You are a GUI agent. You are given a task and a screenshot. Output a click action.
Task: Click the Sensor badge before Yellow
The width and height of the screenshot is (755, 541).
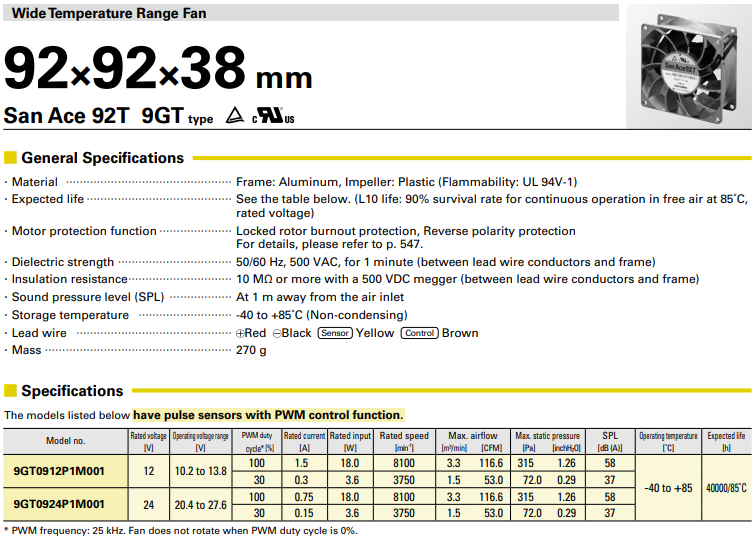(x=335, y=333)
